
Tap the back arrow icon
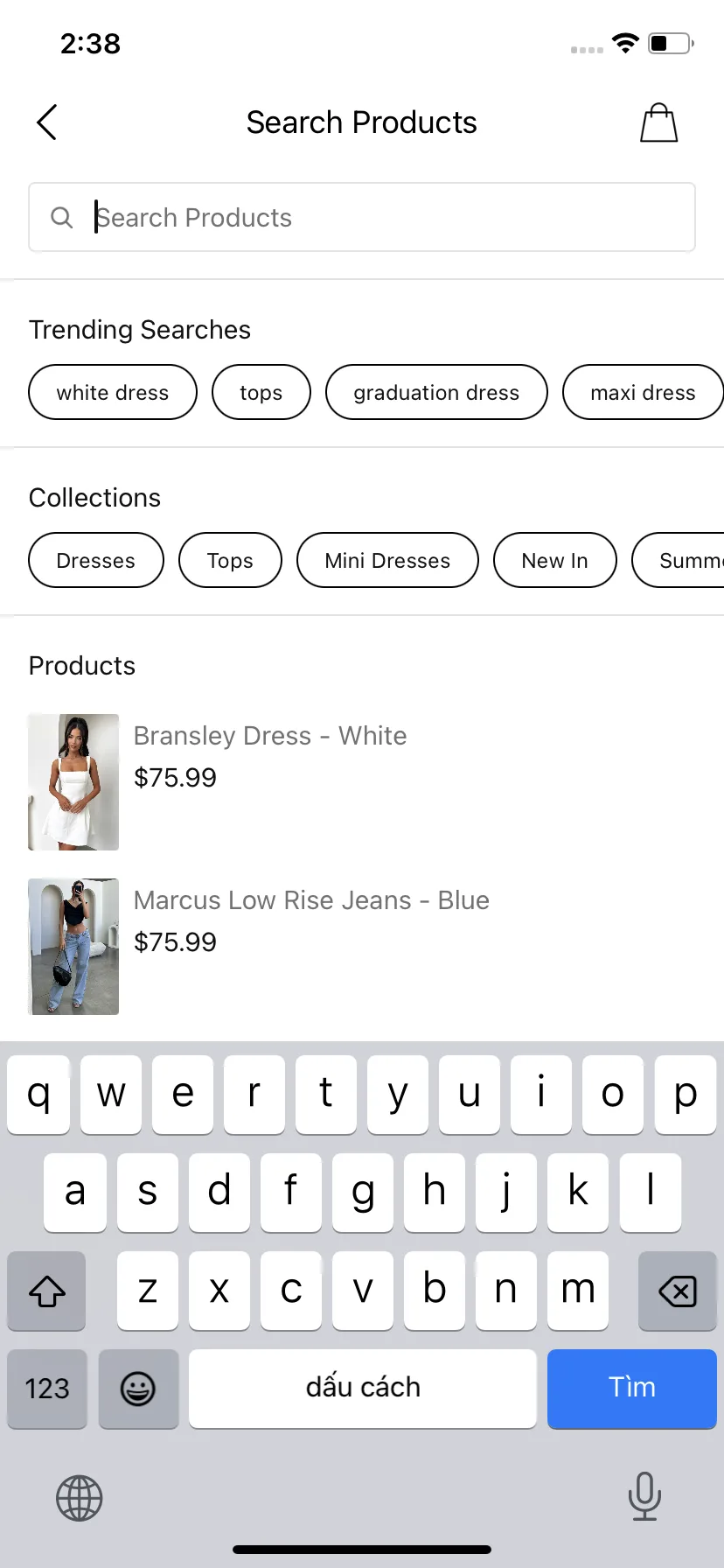coord(47,122)
